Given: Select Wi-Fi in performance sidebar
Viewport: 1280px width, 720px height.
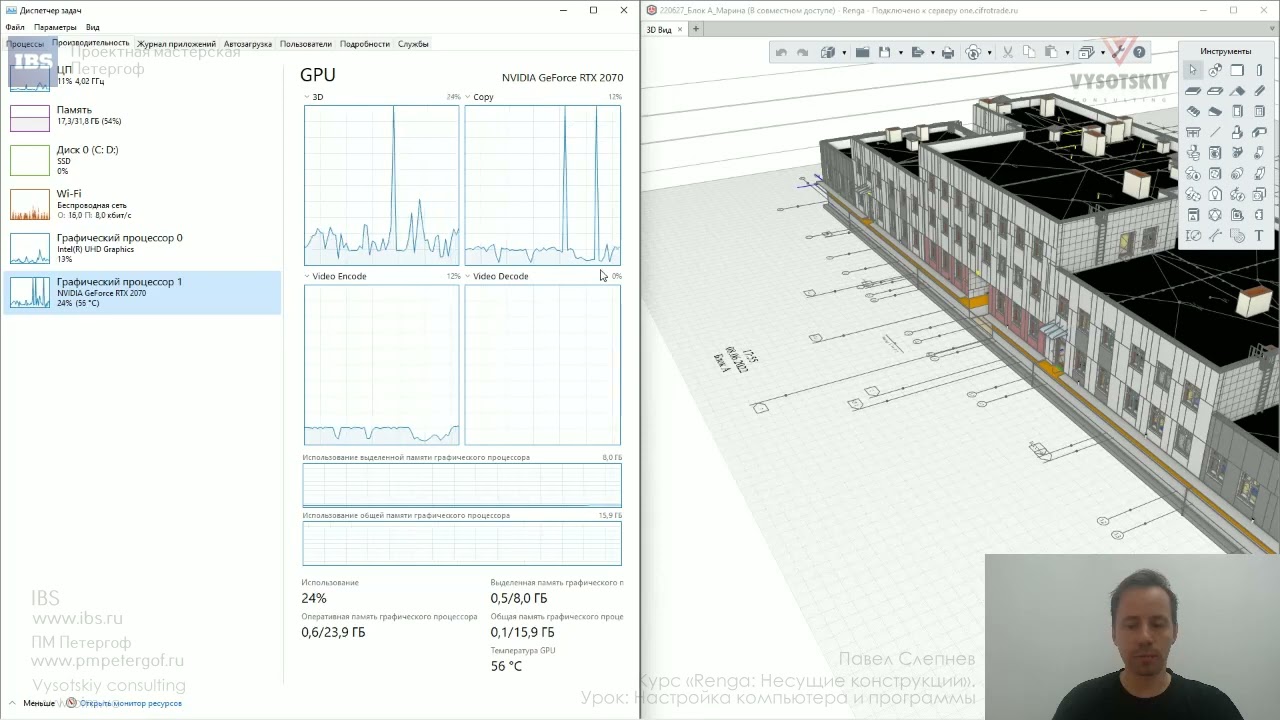Looking at the screenshot, I should point(142,204).
